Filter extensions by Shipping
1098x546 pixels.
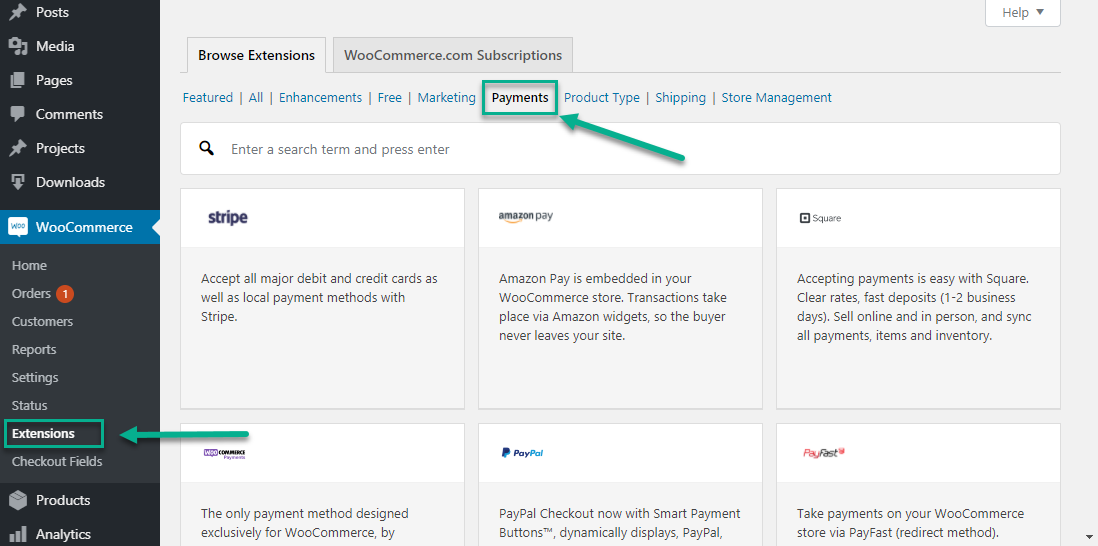(x=681, y=97)
